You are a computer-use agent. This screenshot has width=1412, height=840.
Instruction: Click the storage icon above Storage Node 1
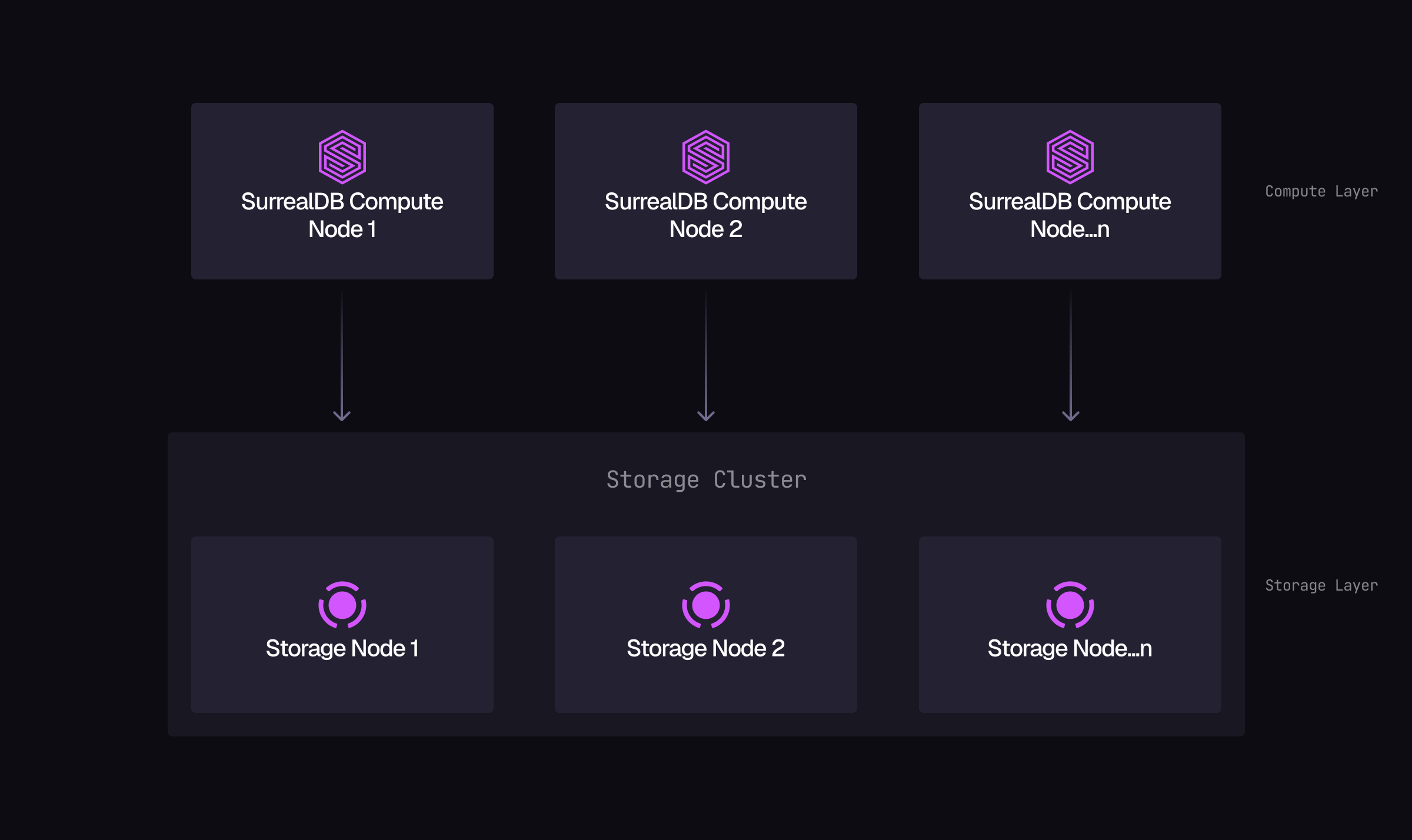[x=342, y=605]
